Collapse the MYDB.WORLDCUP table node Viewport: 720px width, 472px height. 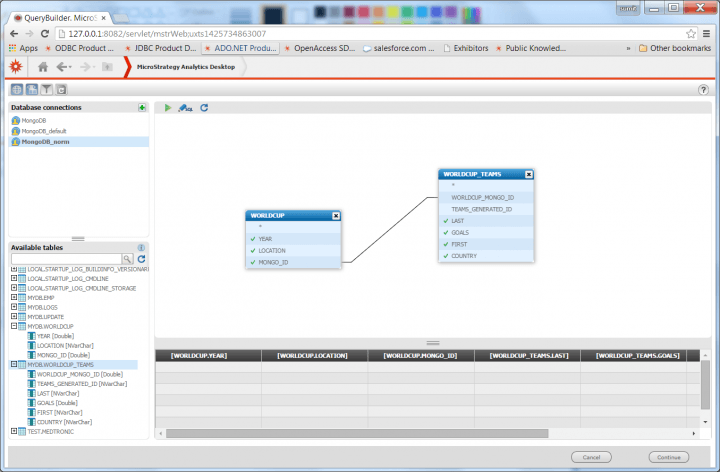[14, 326]
